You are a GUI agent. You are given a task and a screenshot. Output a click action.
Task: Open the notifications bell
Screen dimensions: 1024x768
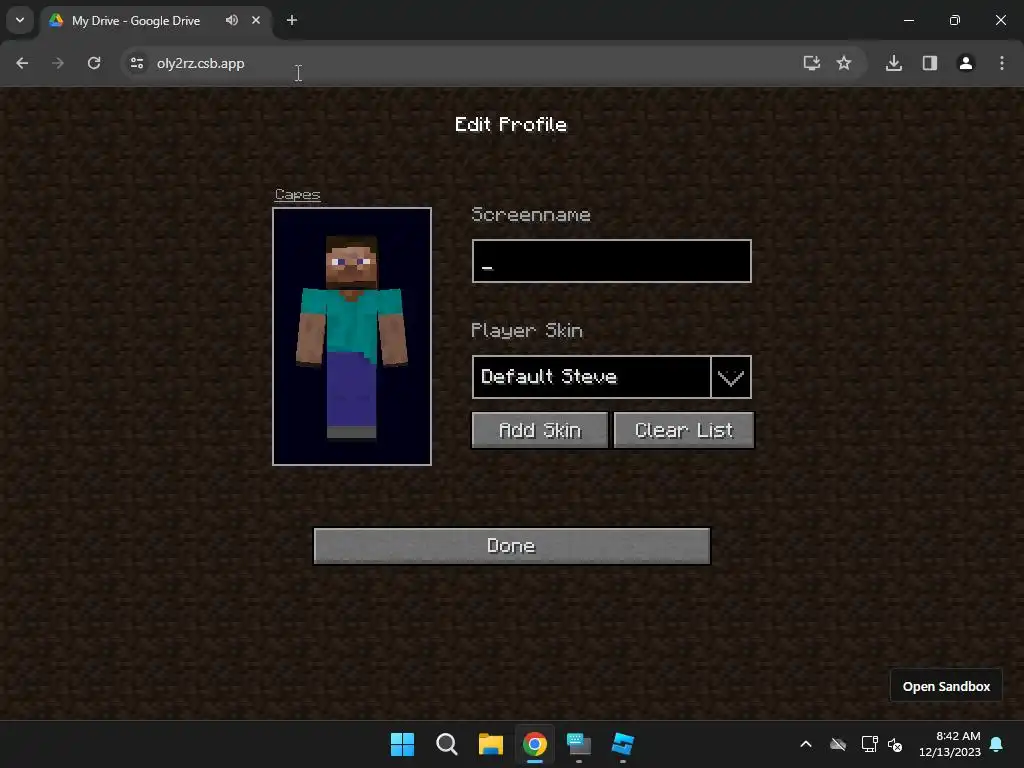(x=997, y=744)
